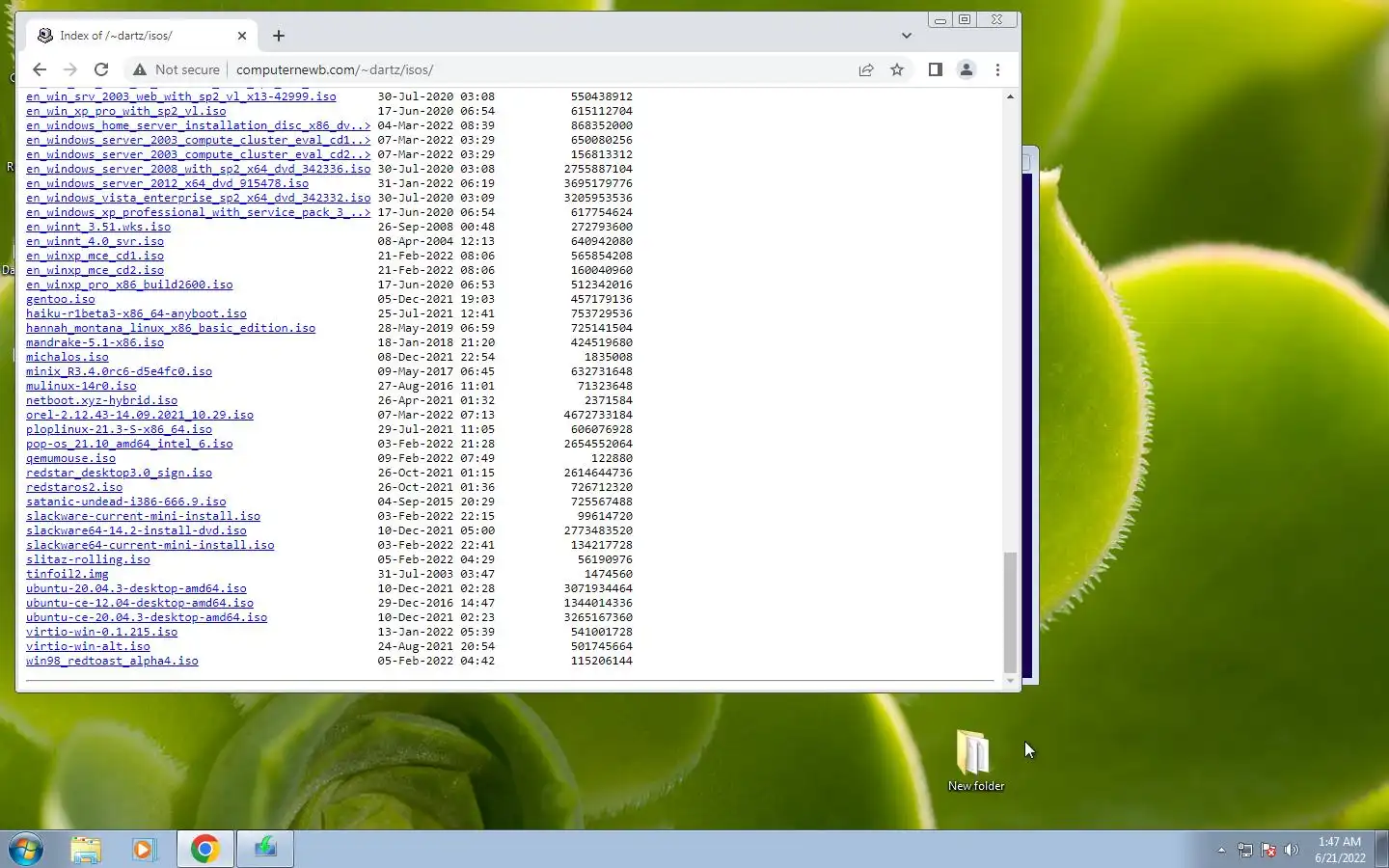Open the en_winnt_3.51.wks.iso link

98,227
